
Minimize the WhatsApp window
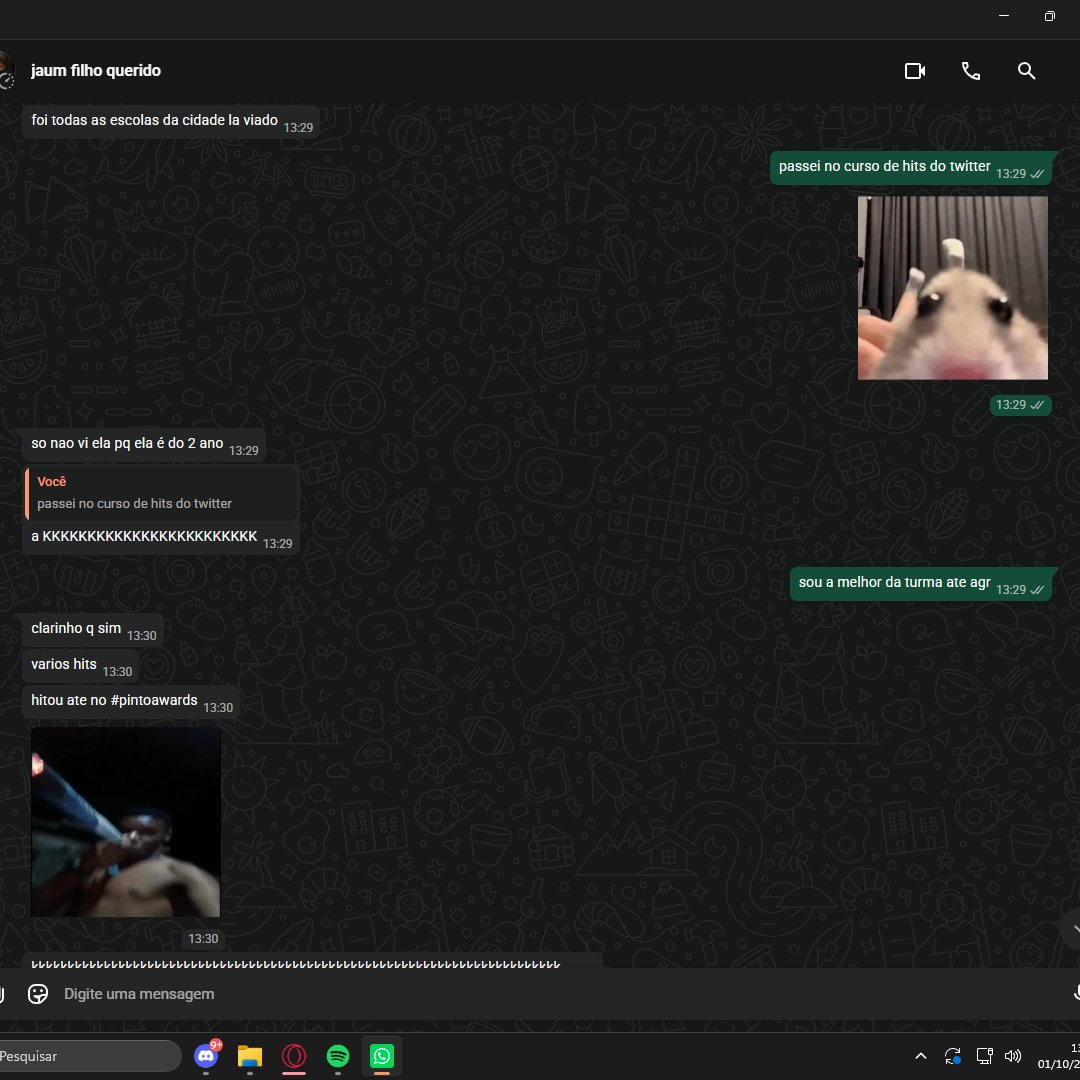[1004, 16]
